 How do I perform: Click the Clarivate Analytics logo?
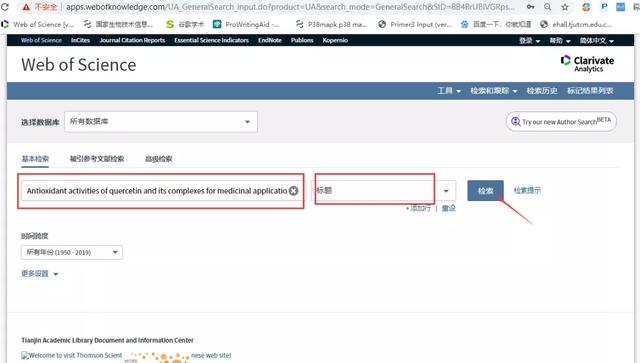tap(587, 64)
